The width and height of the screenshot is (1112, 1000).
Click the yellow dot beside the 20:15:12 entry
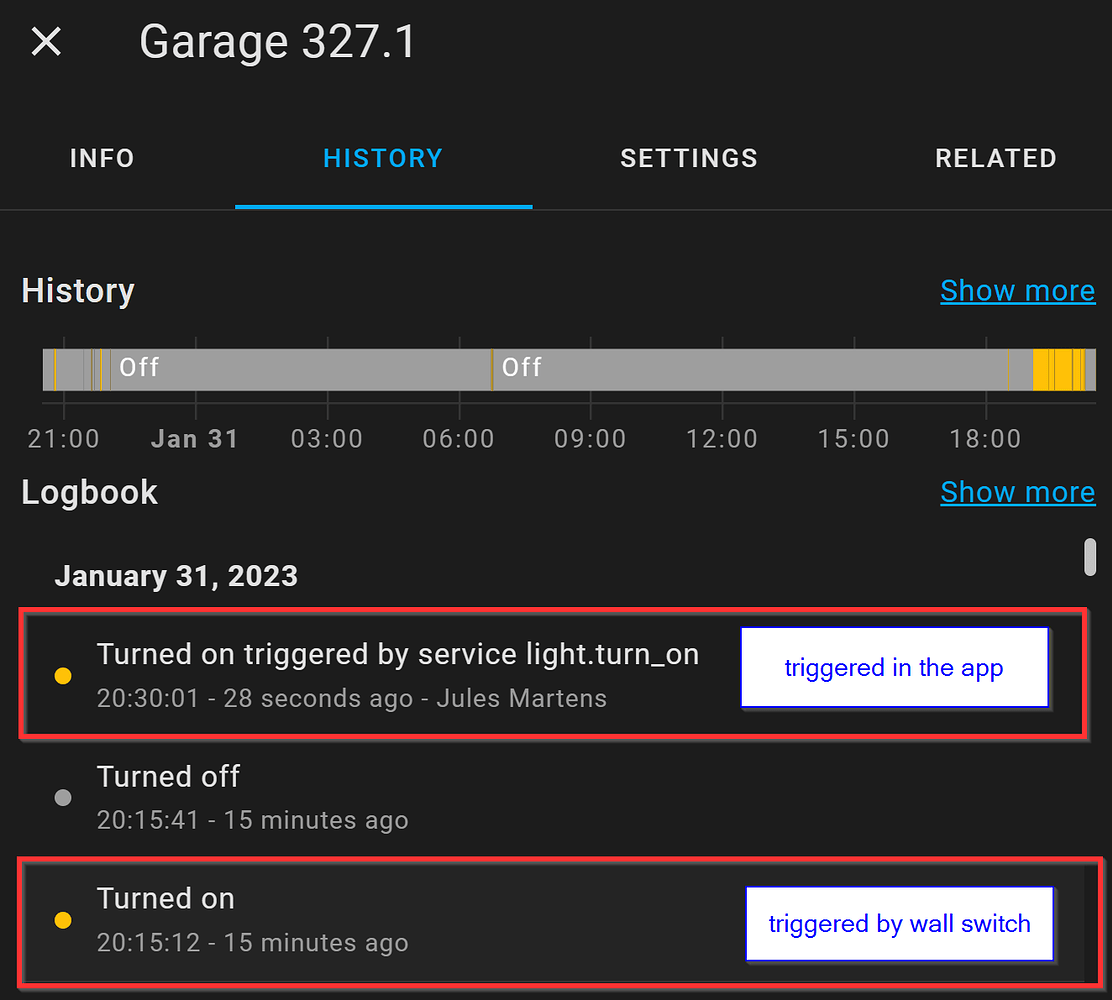click(63, 920)
